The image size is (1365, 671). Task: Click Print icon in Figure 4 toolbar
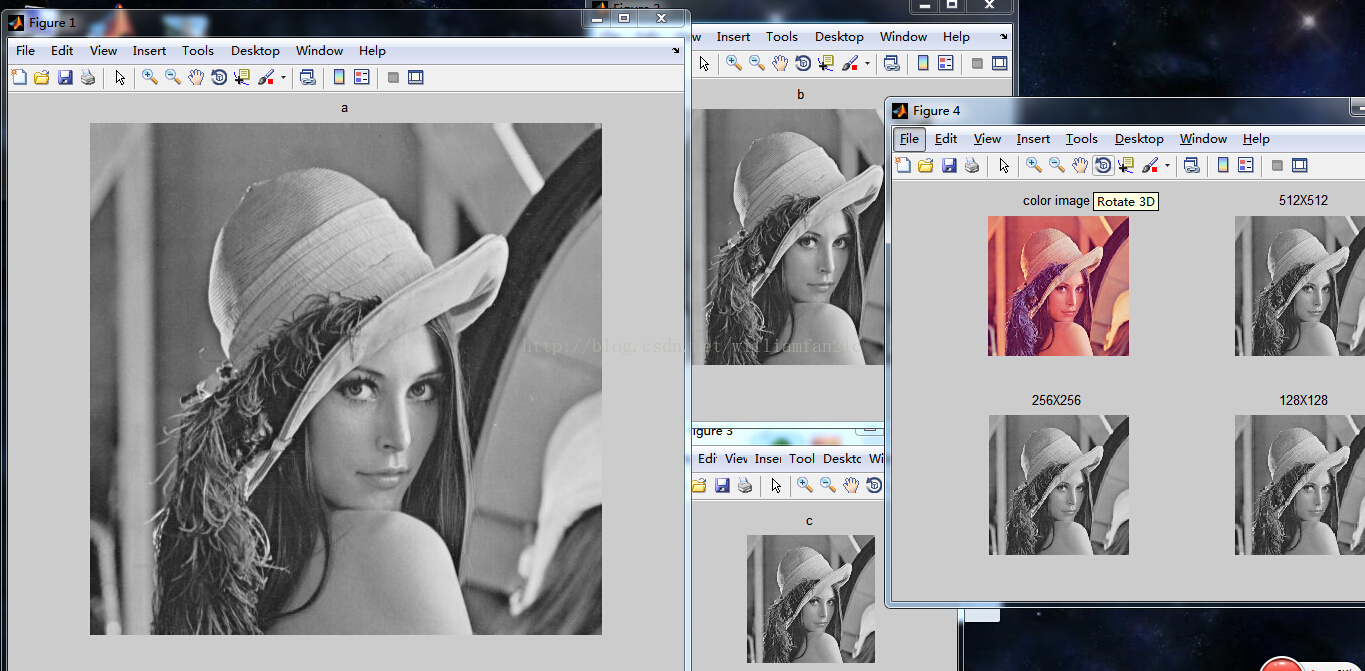(972, 165)
